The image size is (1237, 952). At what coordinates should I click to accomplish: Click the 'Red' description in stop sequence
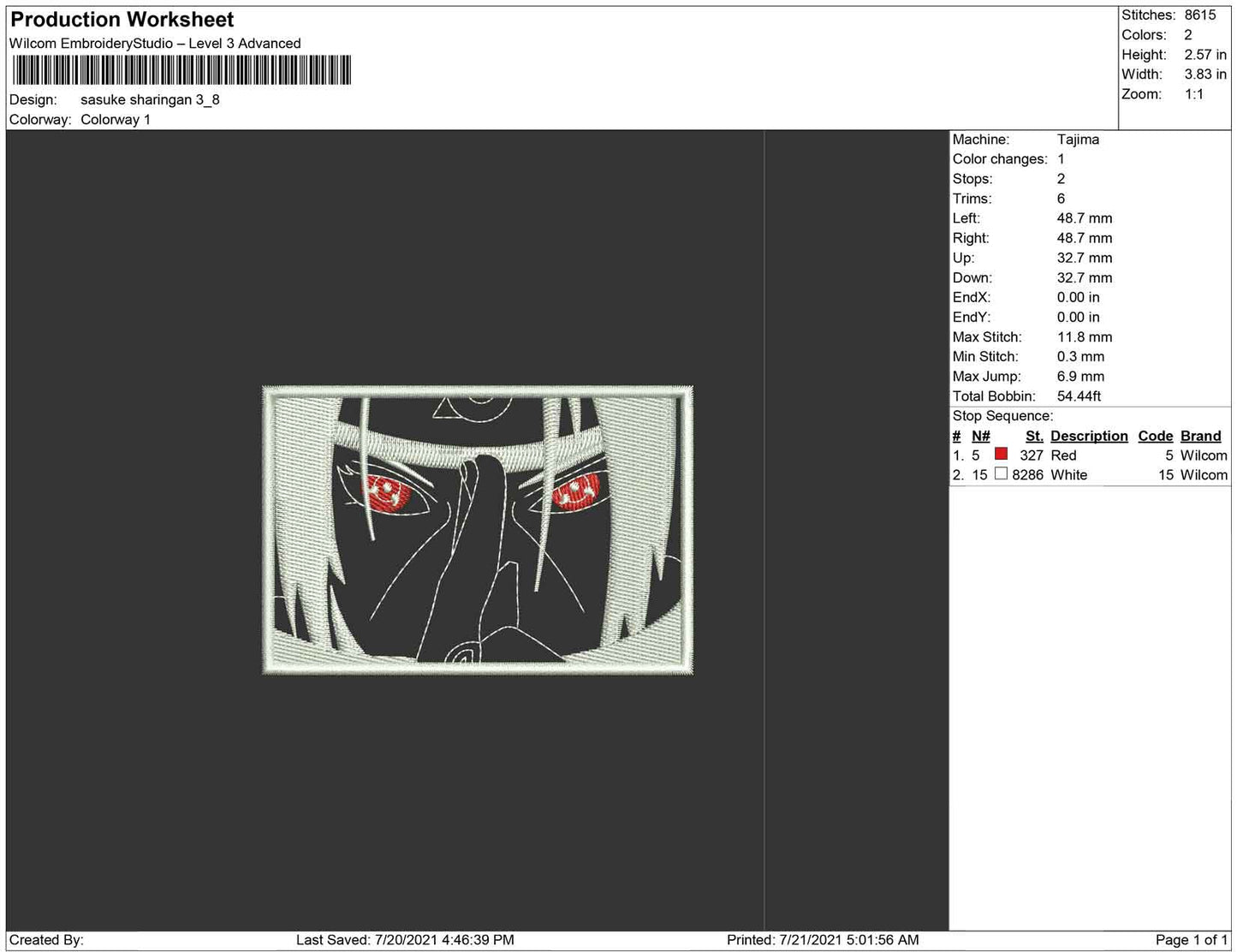click(x=1063, y=455)
